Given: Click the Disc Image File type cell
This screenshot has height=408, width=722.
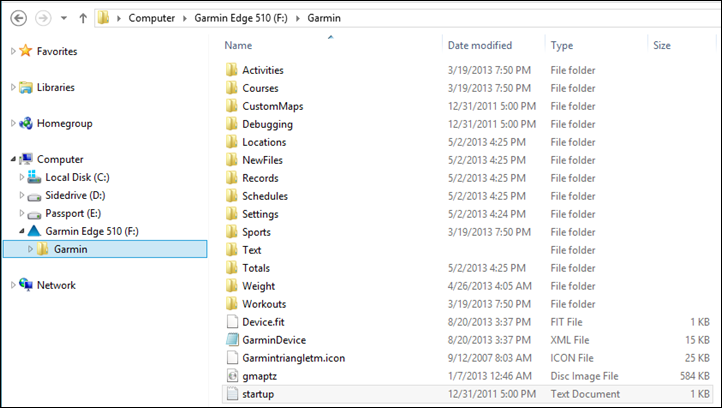Looking at the screenshot, I should point(584,376).
